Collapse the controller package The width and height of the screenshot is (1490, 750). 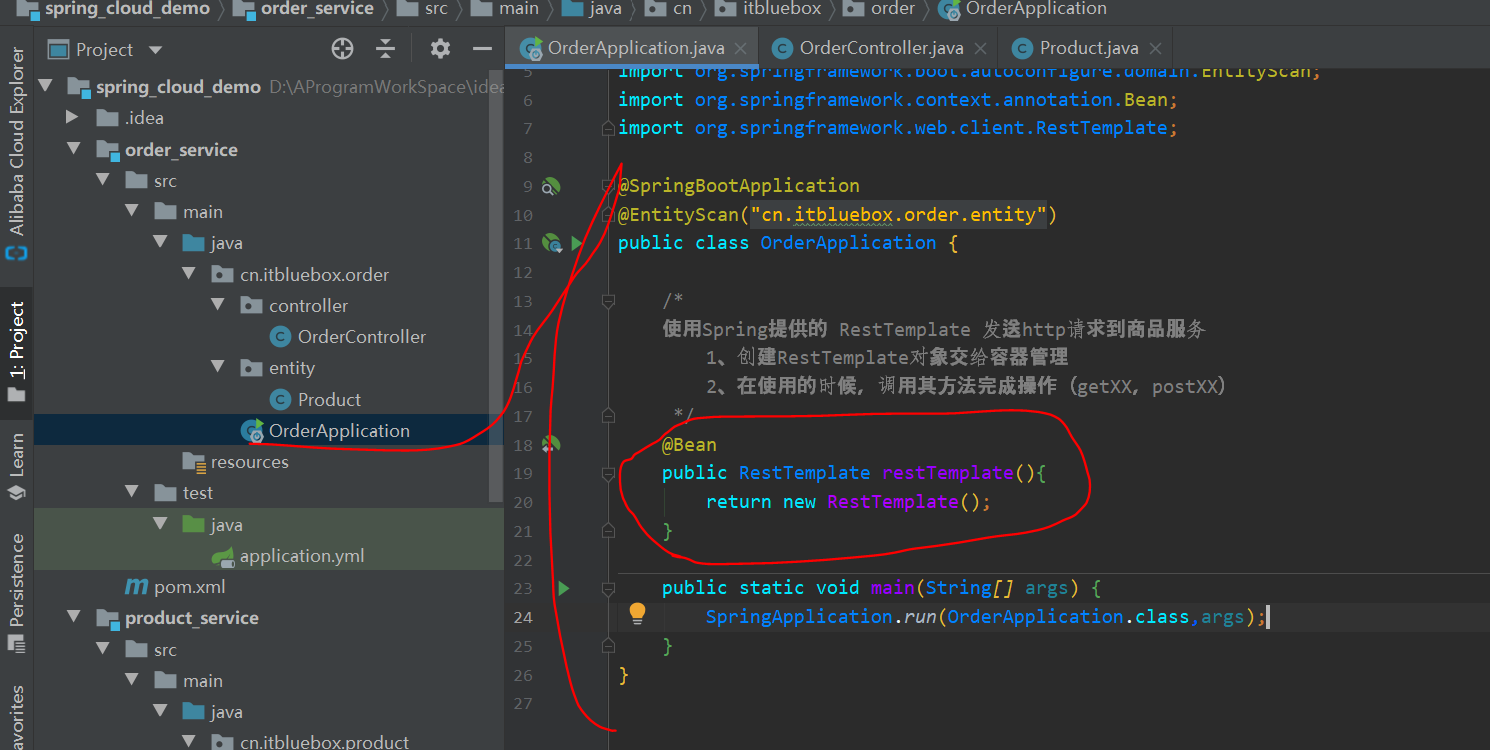(218, 306)
